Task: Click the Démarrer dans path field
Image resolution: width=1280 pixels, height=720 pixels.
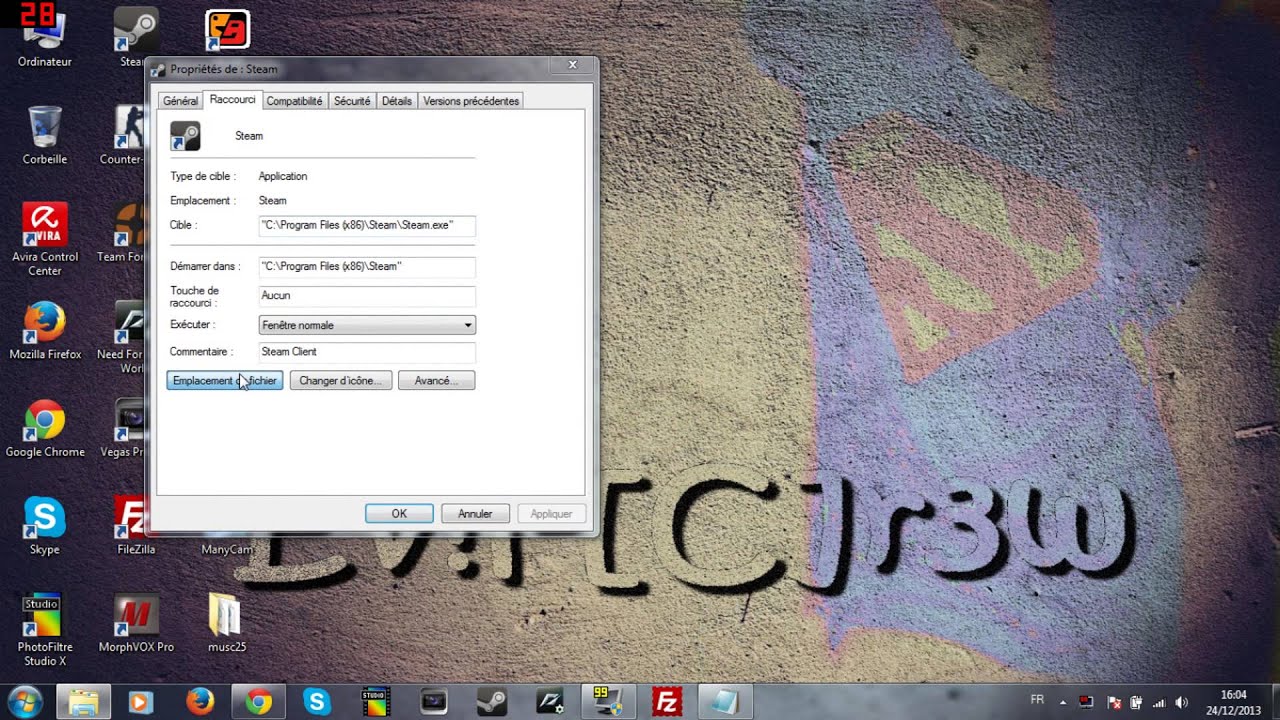Action: tap(367, 266)
